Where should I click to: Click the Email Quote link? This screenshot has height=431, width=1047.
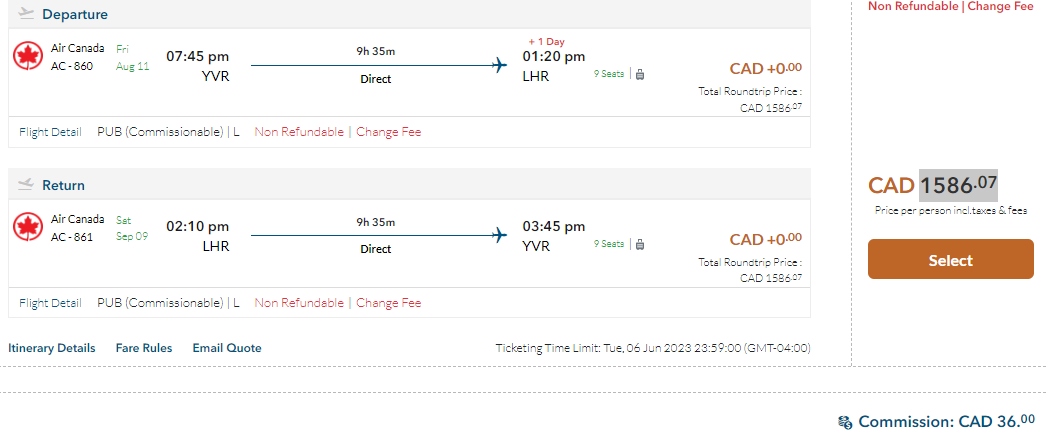point(227,348)
